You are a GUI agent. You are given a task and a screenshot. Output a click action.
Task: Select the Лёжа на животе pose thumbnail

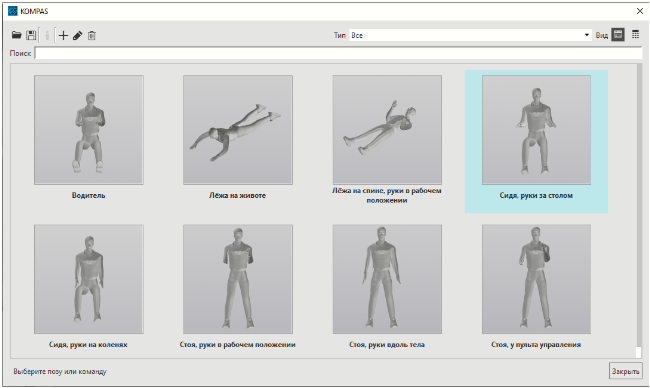click(x=238, y=130)
